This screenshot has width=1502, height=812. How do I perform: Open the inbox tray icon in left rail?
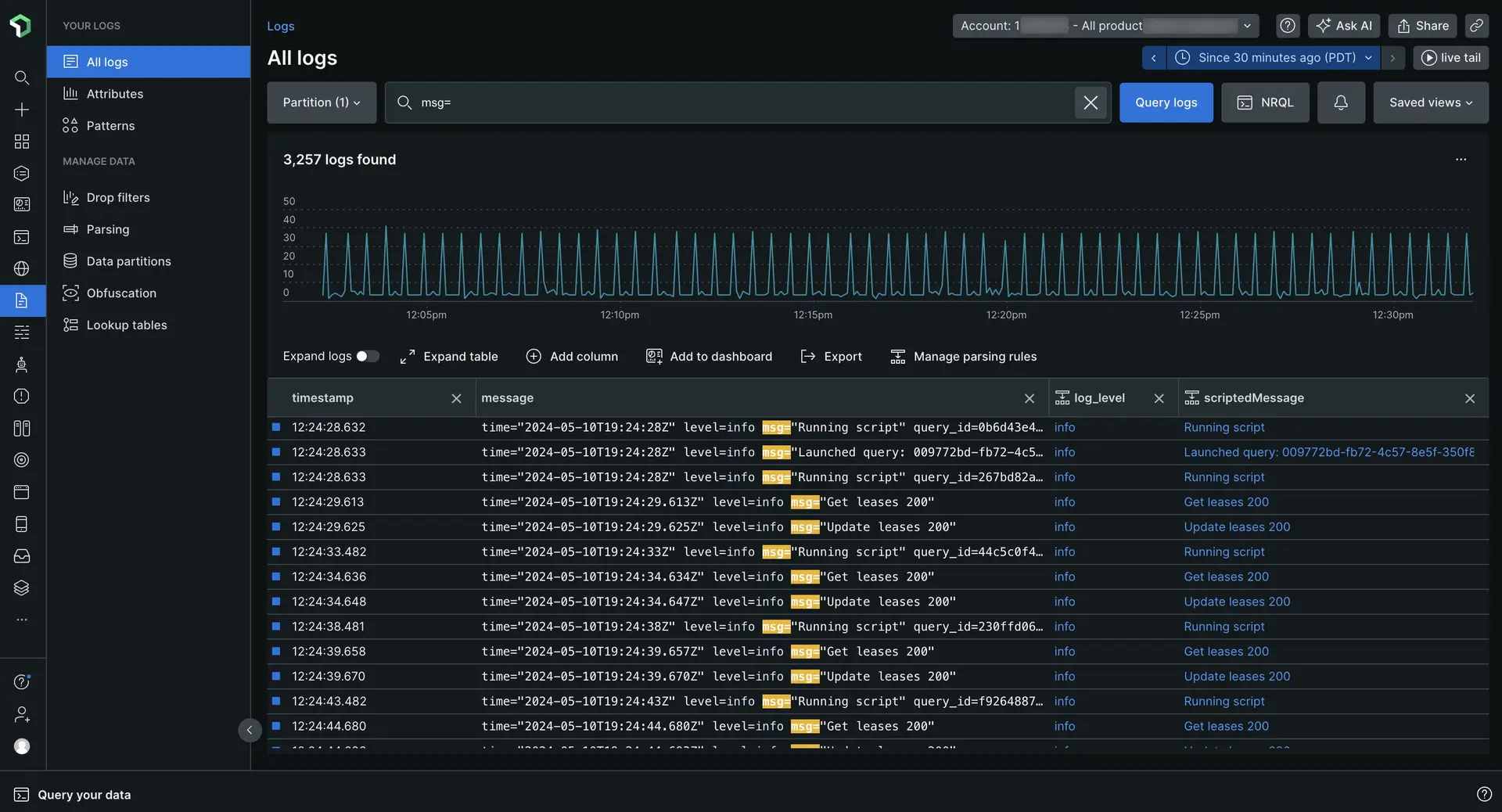coord(22,556)
